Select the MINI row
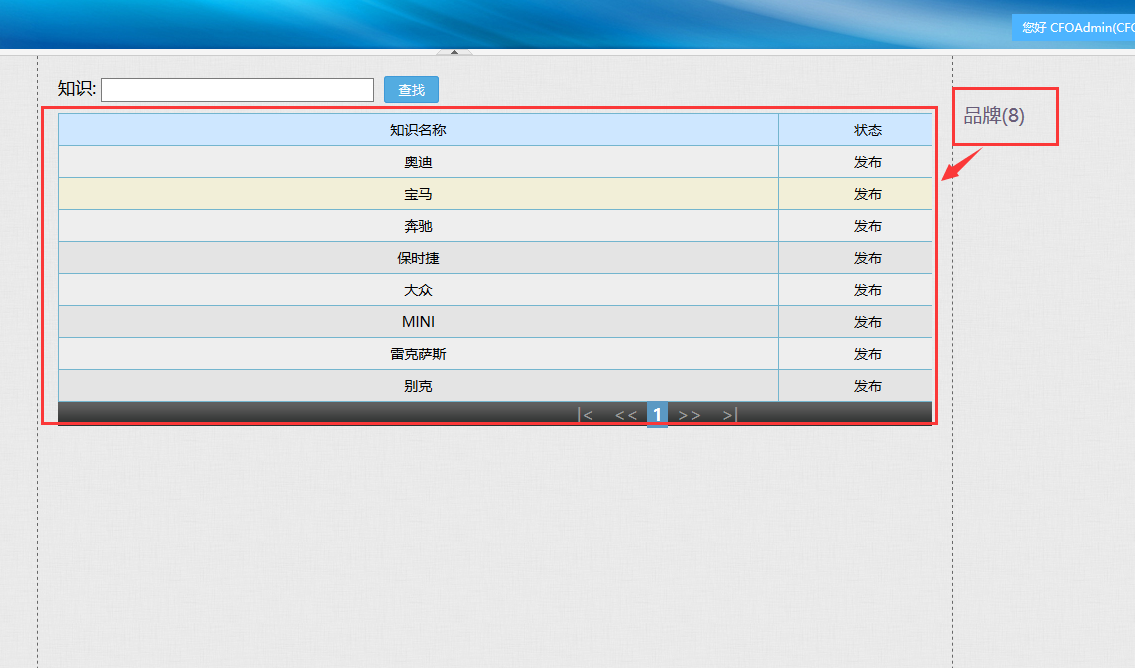This screenshot has height=668, width=1135. [x=418, y=322]
